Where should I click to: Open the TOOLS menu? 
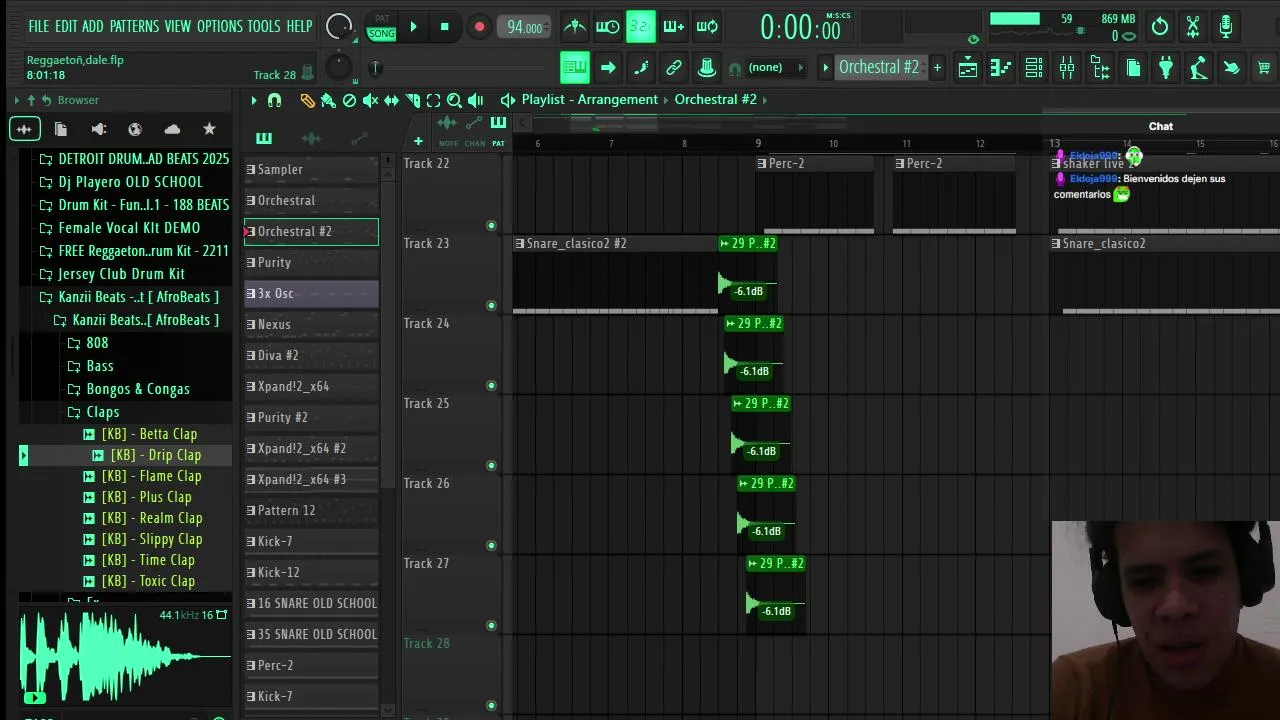pyautogui.click(x=264, y=27)
